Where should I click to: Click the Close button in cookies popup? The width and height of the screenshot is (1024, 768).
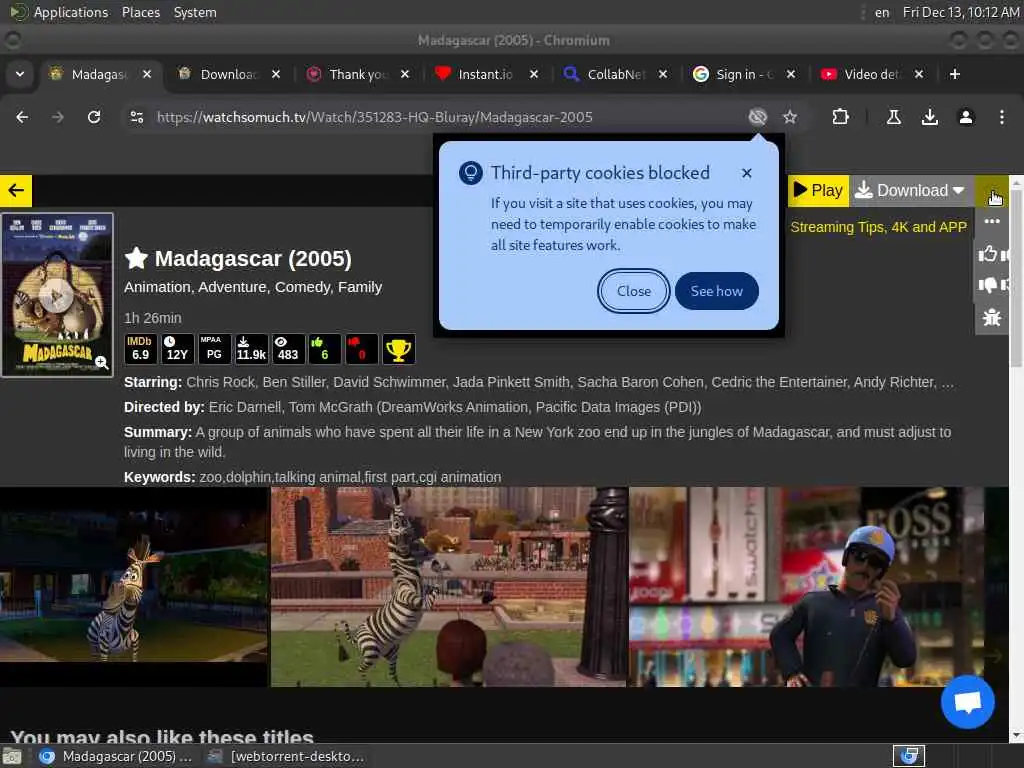(x=633, y=291)
